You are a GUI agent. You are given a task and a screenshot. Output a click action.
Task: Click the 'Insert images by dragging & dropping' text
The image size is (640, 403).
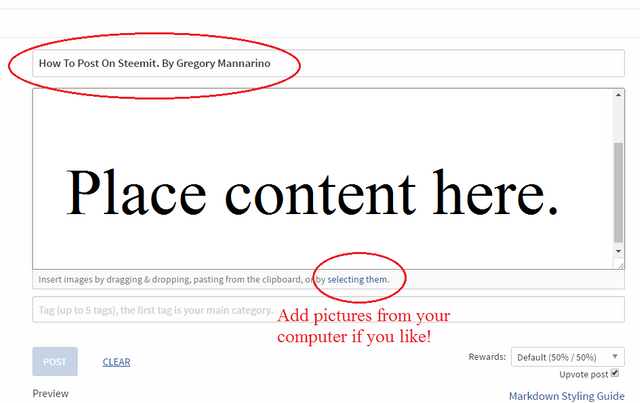coord(114,280)
